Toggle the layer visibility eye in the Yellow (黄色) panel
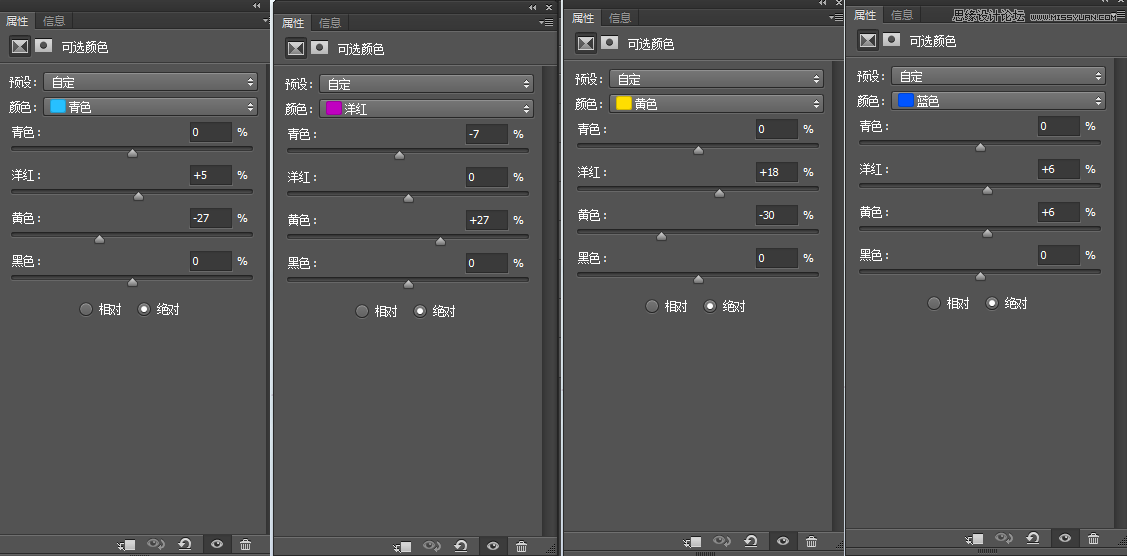Image resolution: width=1127 pixels, height=556 pixels. [x=783, y=541]
